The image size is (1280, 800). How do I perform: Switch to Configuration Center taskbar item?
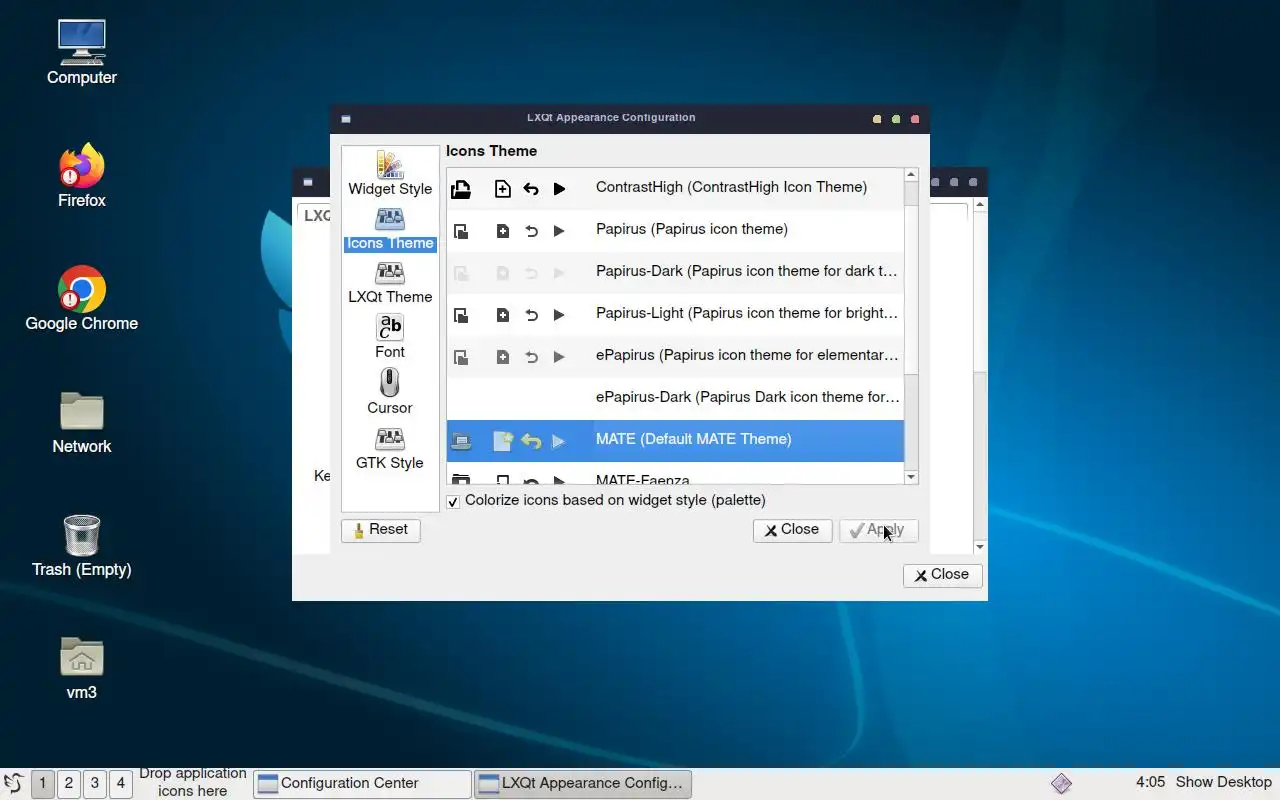[362, 784]
